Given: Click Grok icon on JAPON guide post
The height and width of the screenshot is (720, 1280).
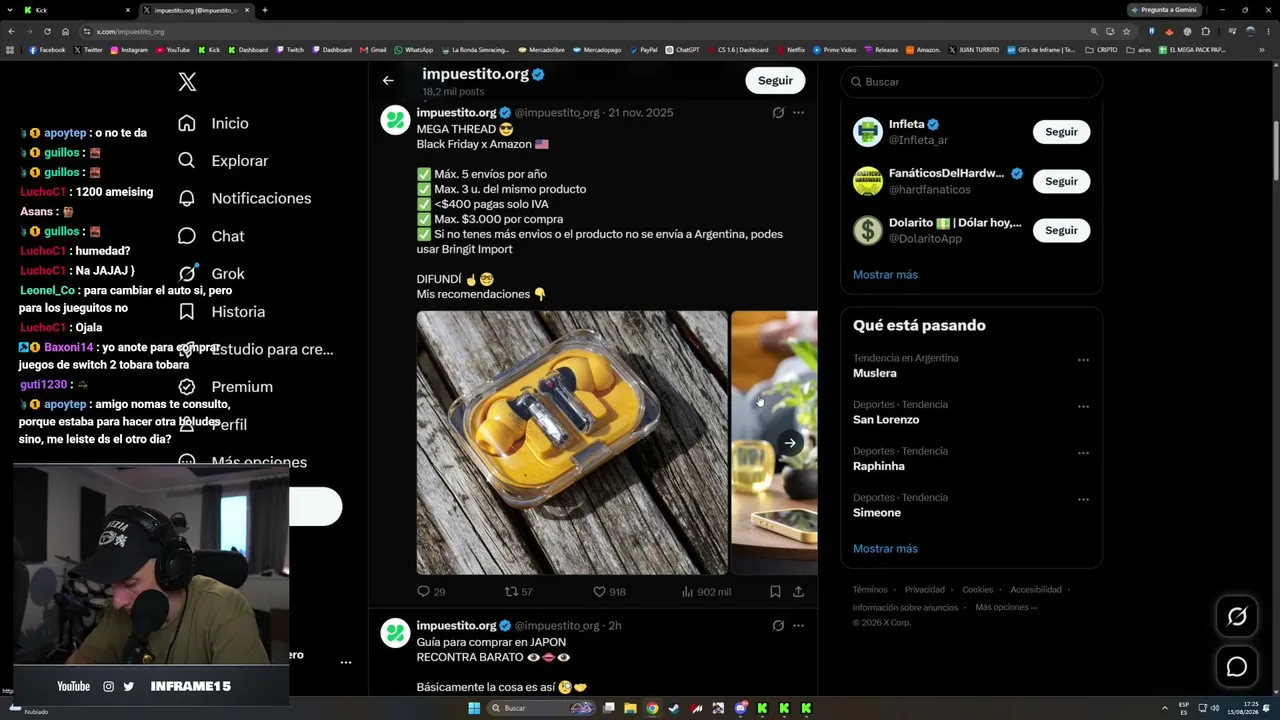Looking at the screenshot, I should click(778, 626).
